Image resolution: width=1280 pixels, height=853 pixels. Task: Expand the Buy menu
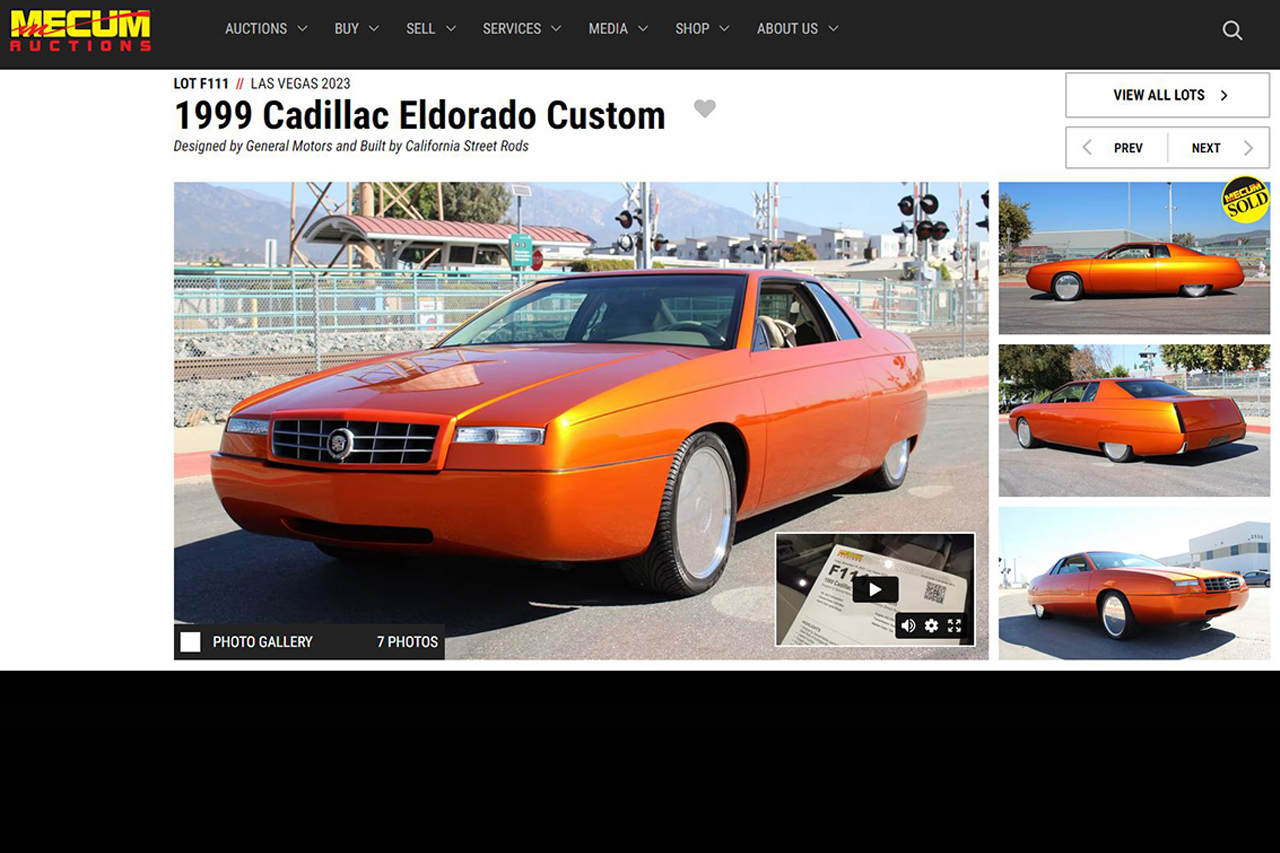(357, 29)
